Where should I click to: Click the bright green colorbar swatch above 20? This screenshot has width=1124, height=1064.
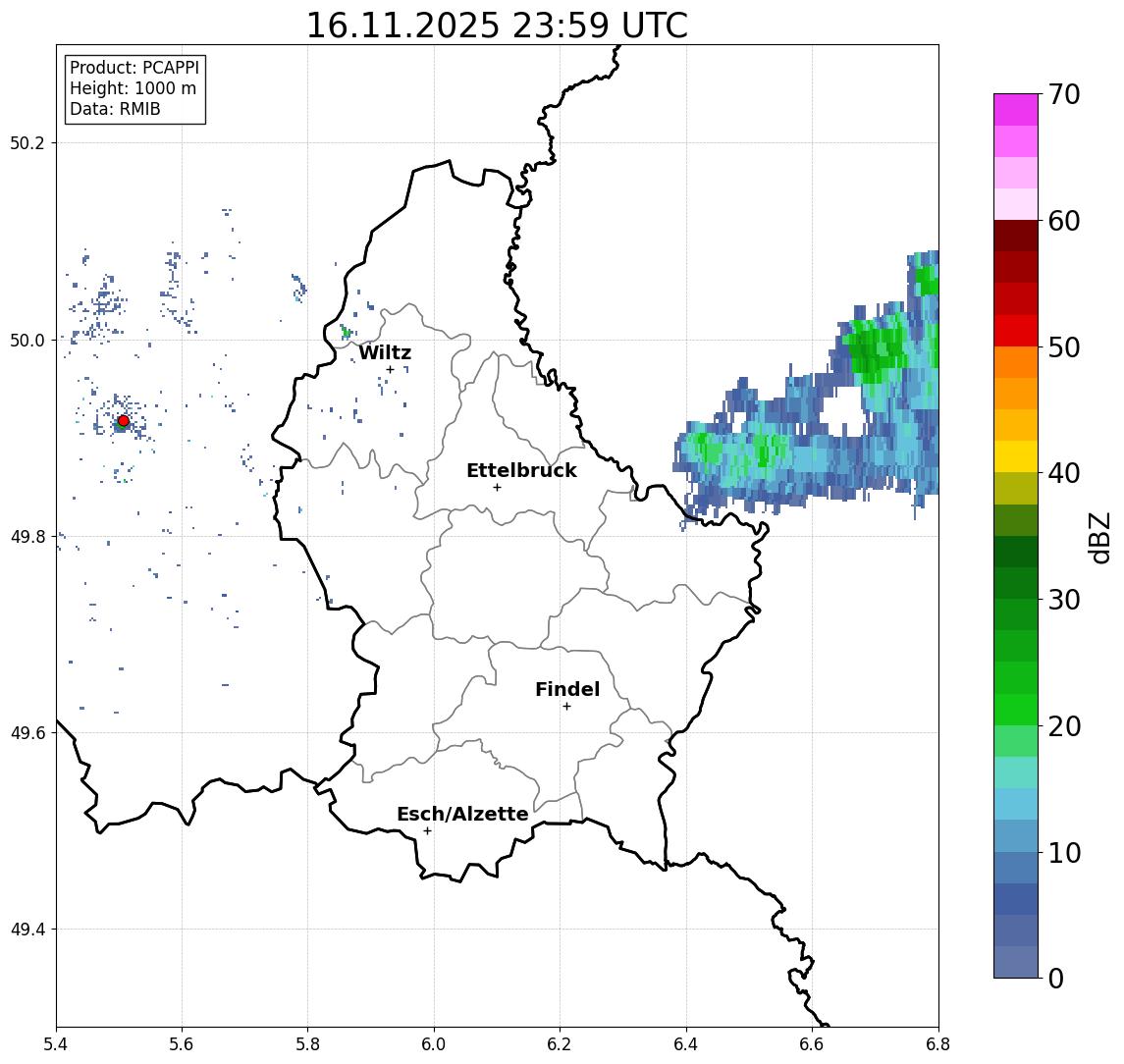(1016, 709)
